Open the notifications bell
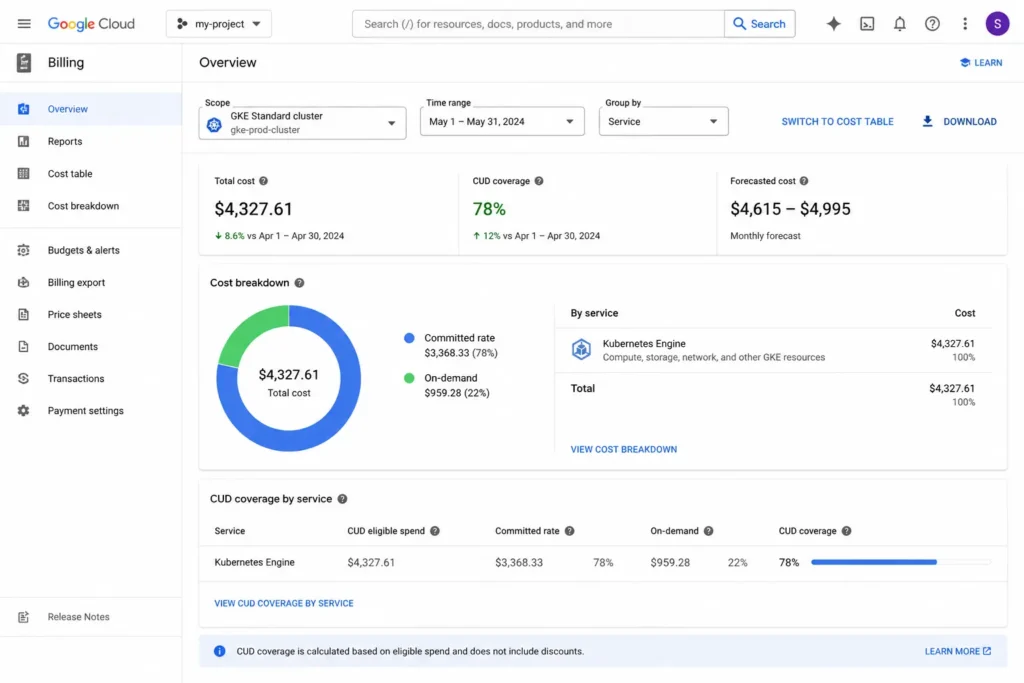This screenshot has height=683, width=1024. 899,24
